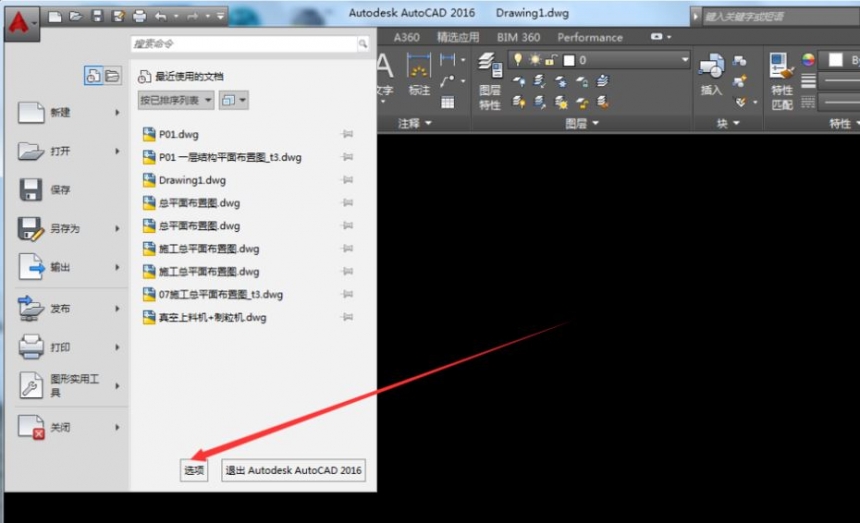Switch to the A360 ribbon tab

point(406,37)
